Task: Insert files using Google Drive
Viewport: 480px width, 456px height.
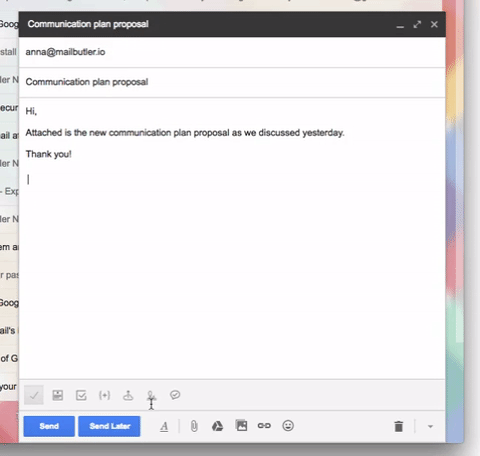Action: tap(217, 426)
